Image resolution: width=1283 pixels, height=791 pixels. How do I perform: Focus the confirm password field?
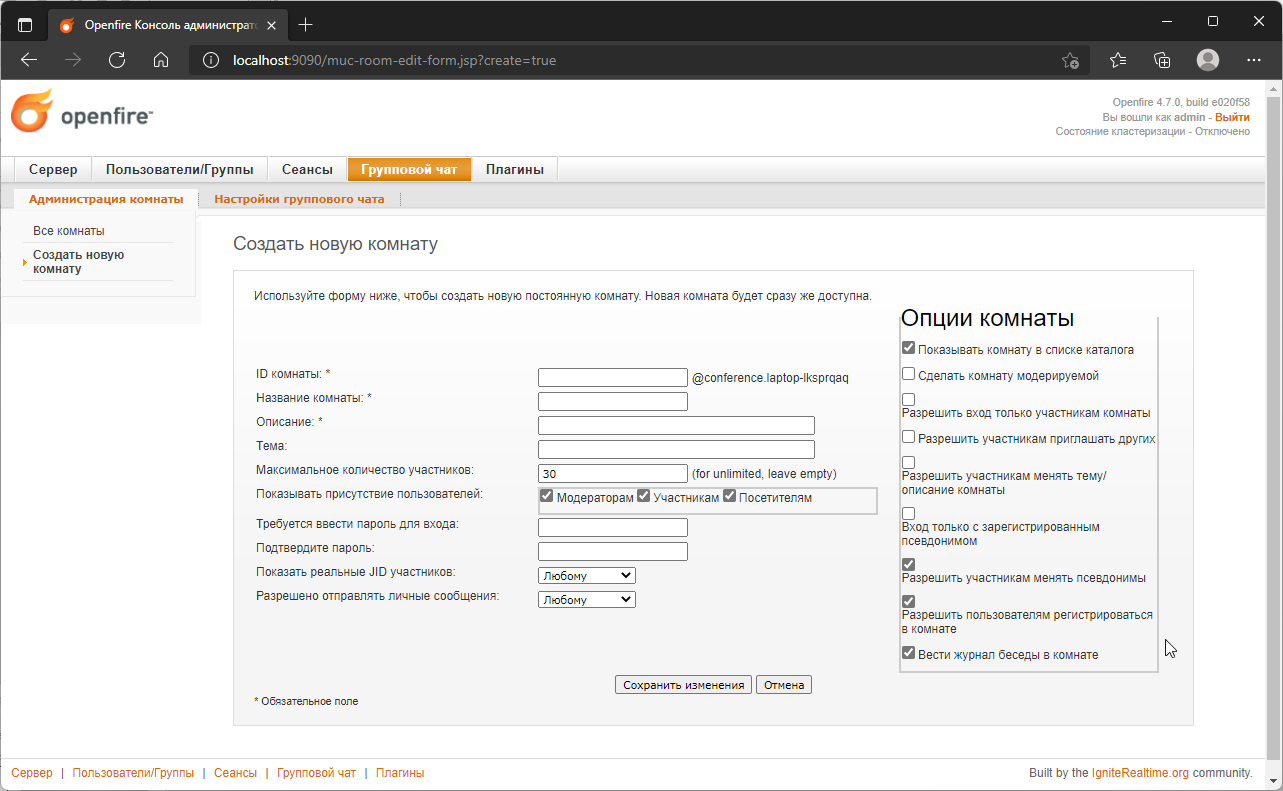613,551
